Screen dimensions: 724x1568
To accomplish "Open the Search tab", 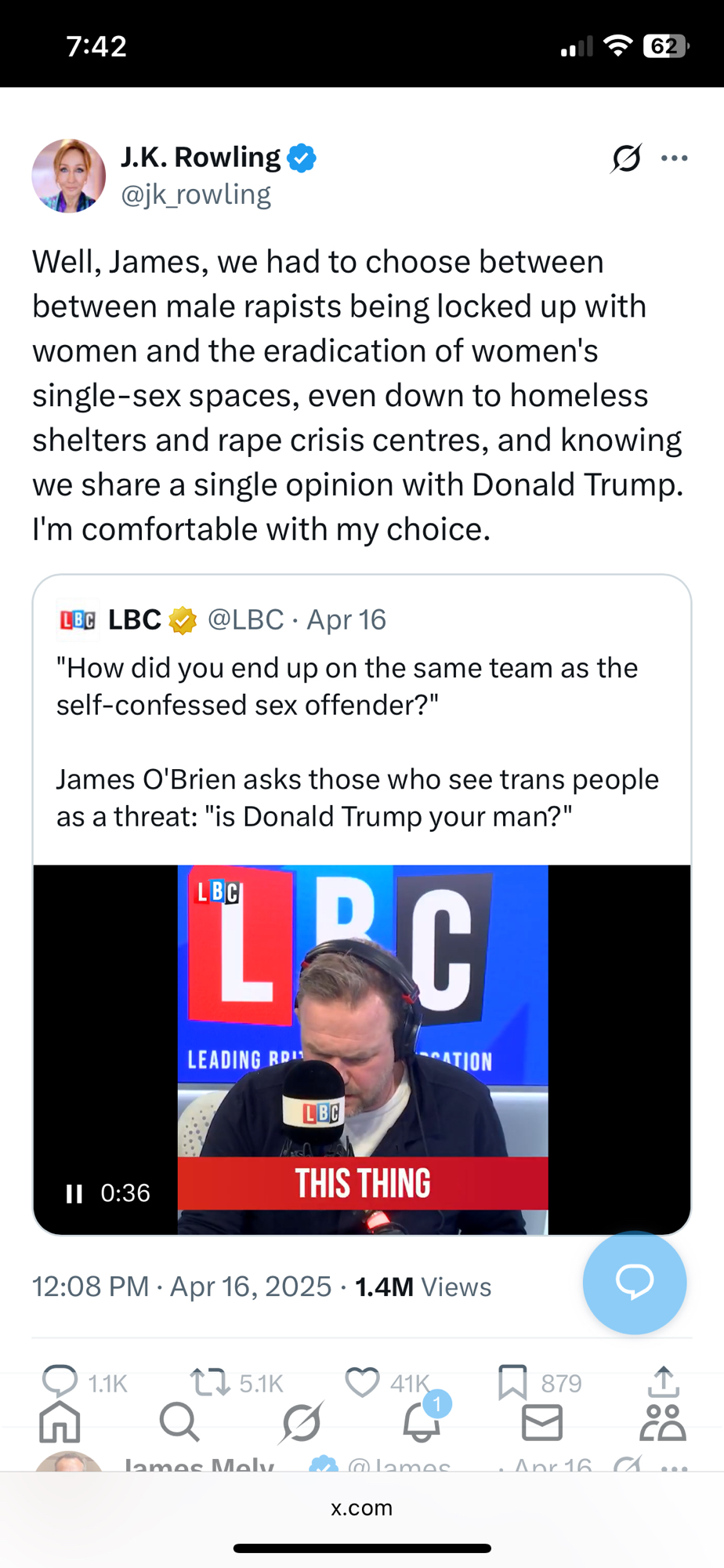I will click(x=179, y=1422).
